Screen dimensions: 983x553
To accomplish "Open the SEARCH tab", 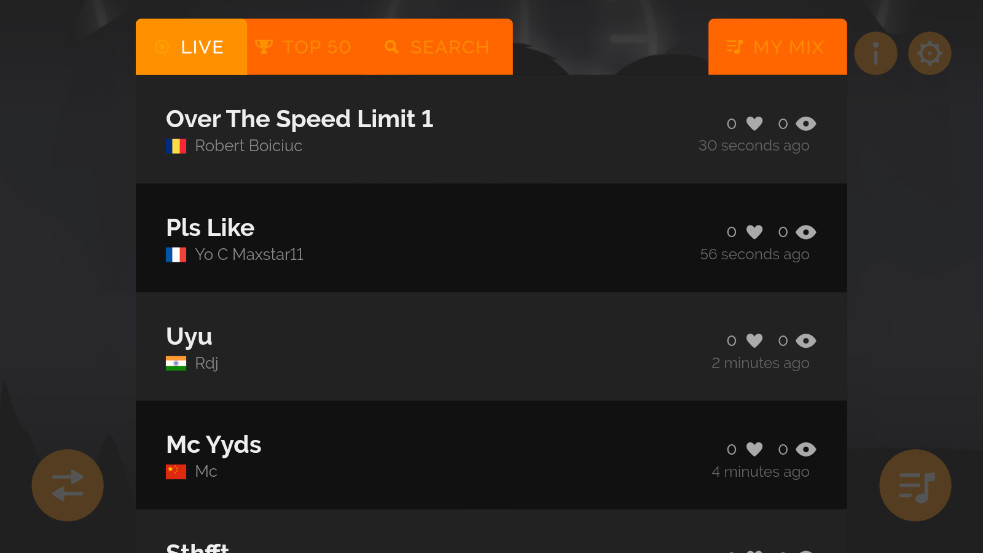I will point(437,47).
